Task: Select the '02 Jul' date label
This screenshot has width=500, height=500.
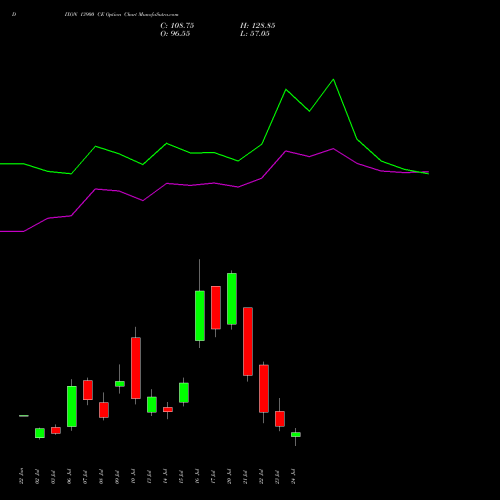Action: 37,477
